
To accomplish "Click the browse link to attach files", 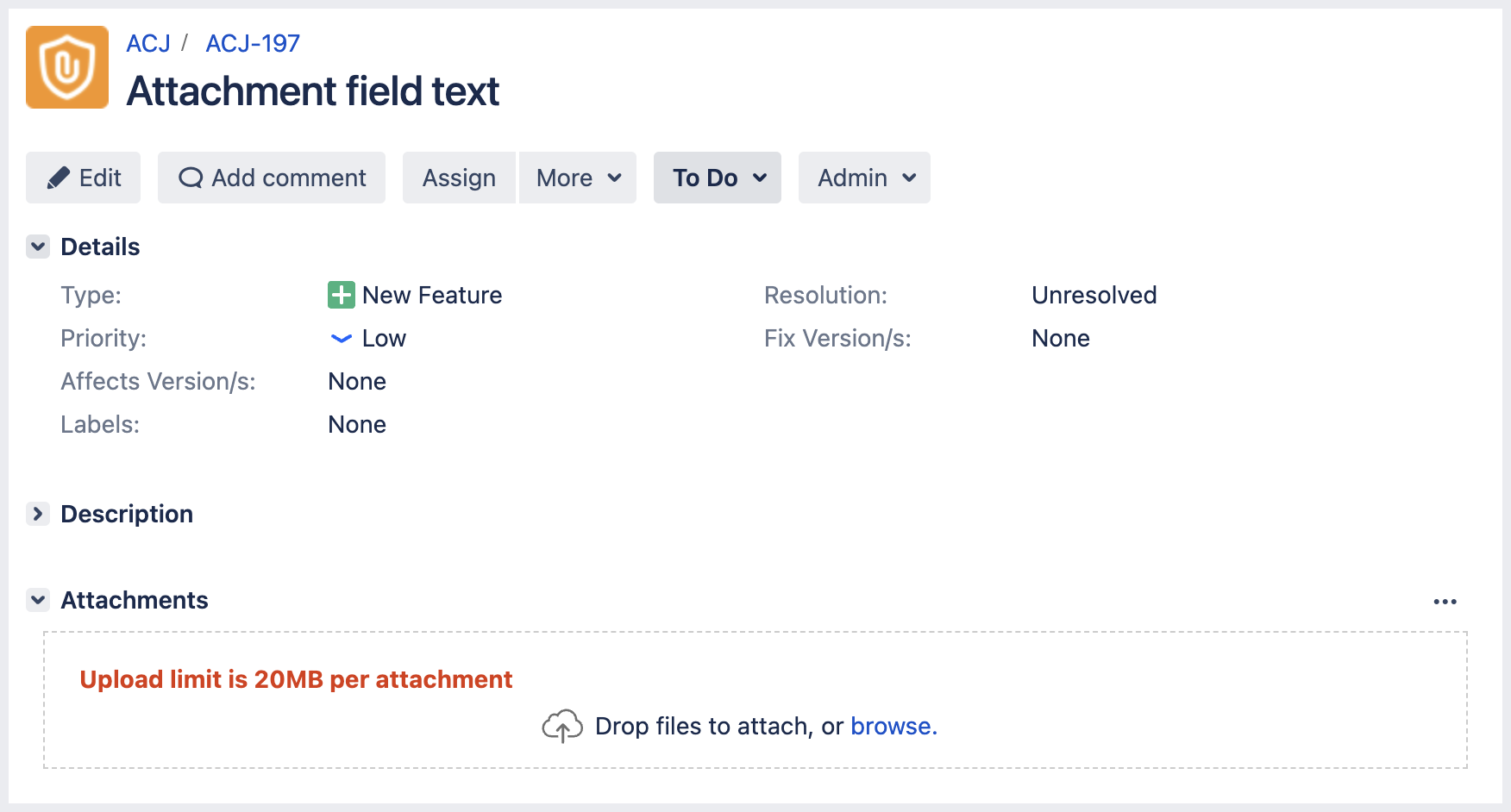I will 893,726.
